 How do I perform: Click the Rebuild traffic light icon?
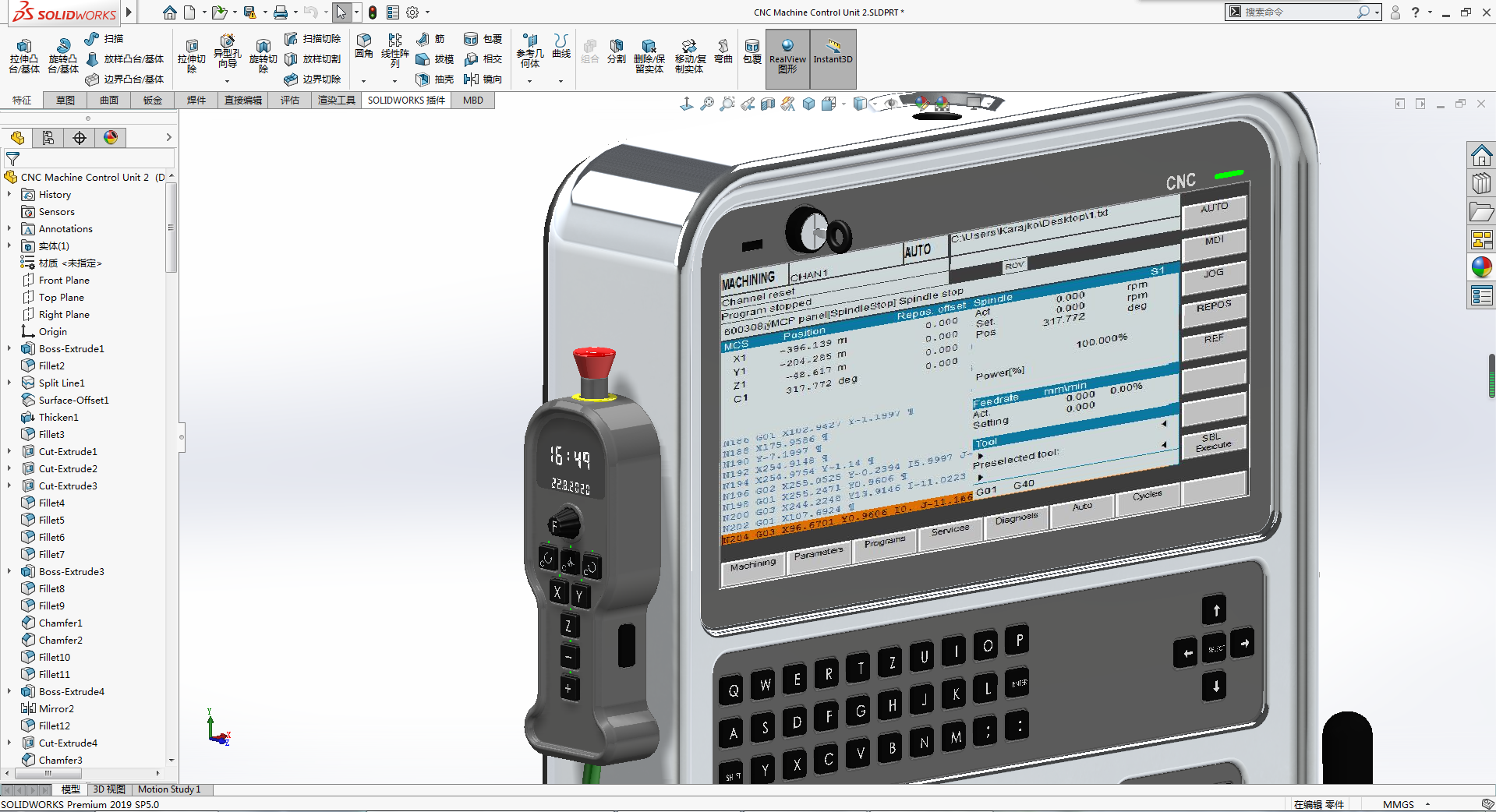coord(373,12)
